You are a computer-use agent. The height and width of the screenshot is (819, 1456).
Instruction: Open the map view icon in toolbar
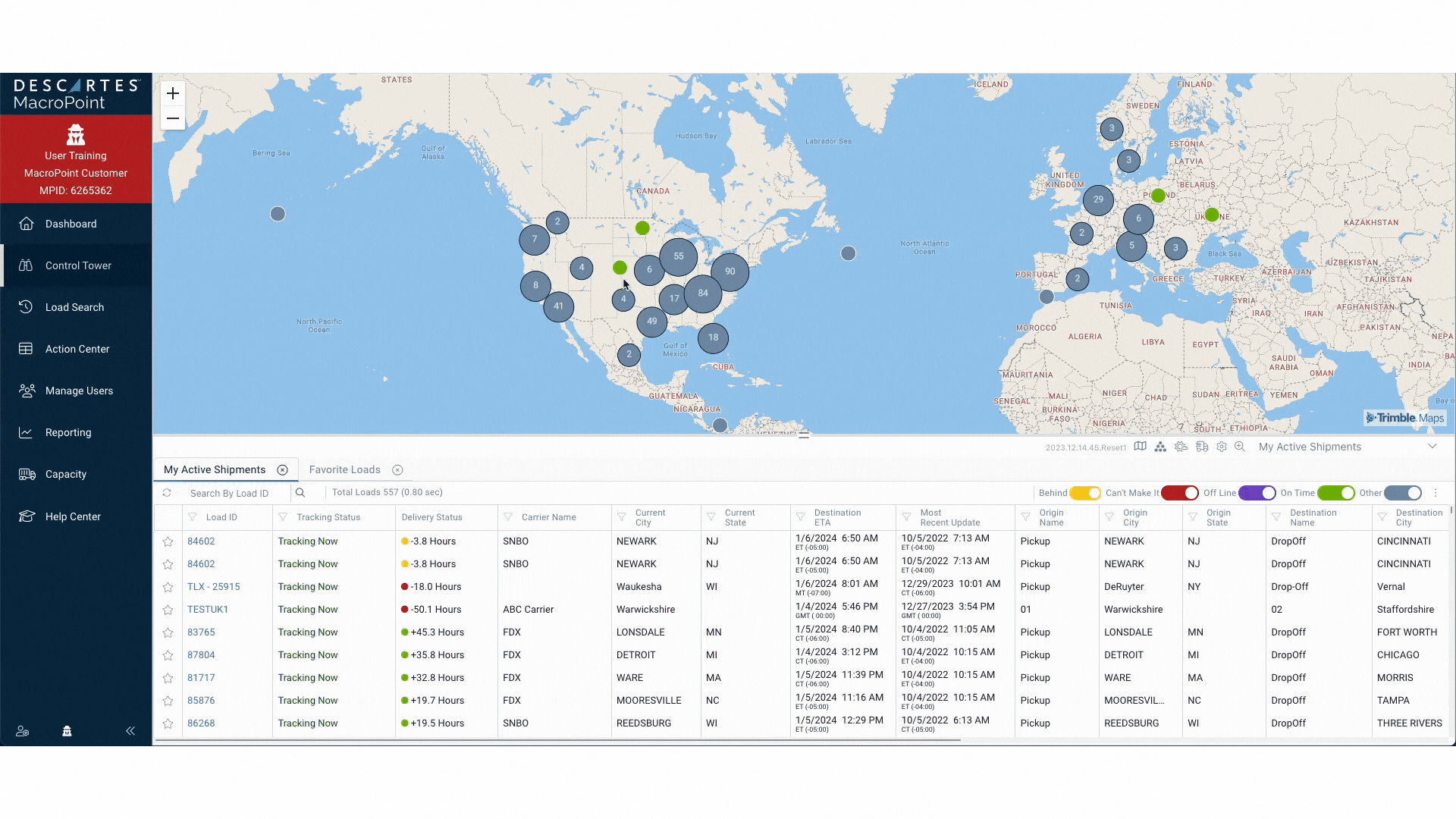click(x=1140, y=447)
